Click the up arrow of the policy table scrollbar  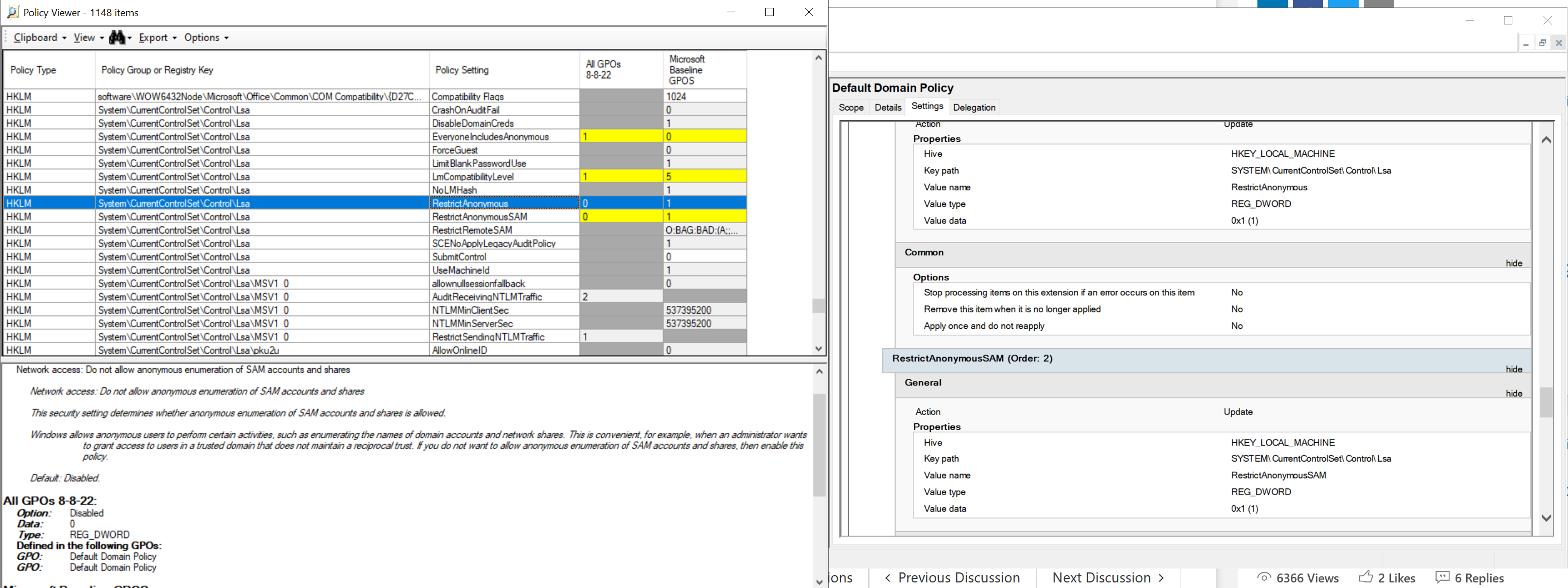click(818, 58)
